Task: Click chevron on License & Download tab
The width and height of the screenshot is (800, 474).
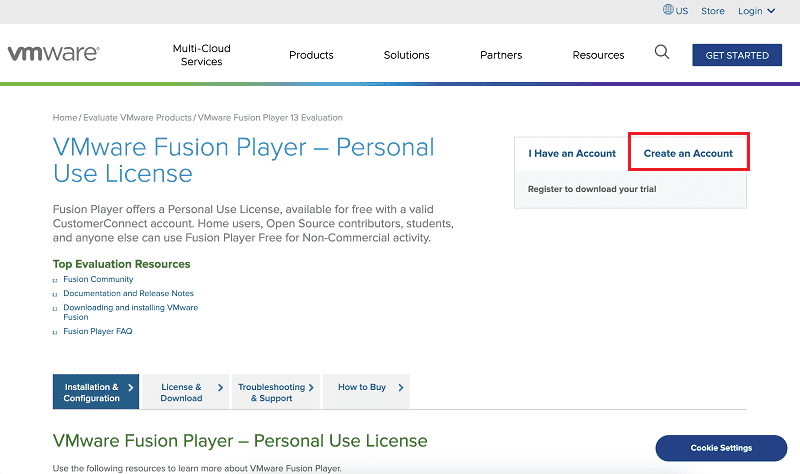Action: pyautogui.click(x=220, y=387)
